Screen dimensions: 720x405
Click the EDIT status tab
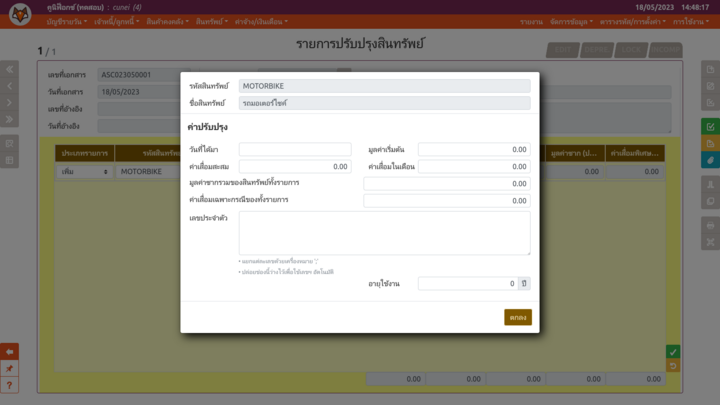(562, 50)
